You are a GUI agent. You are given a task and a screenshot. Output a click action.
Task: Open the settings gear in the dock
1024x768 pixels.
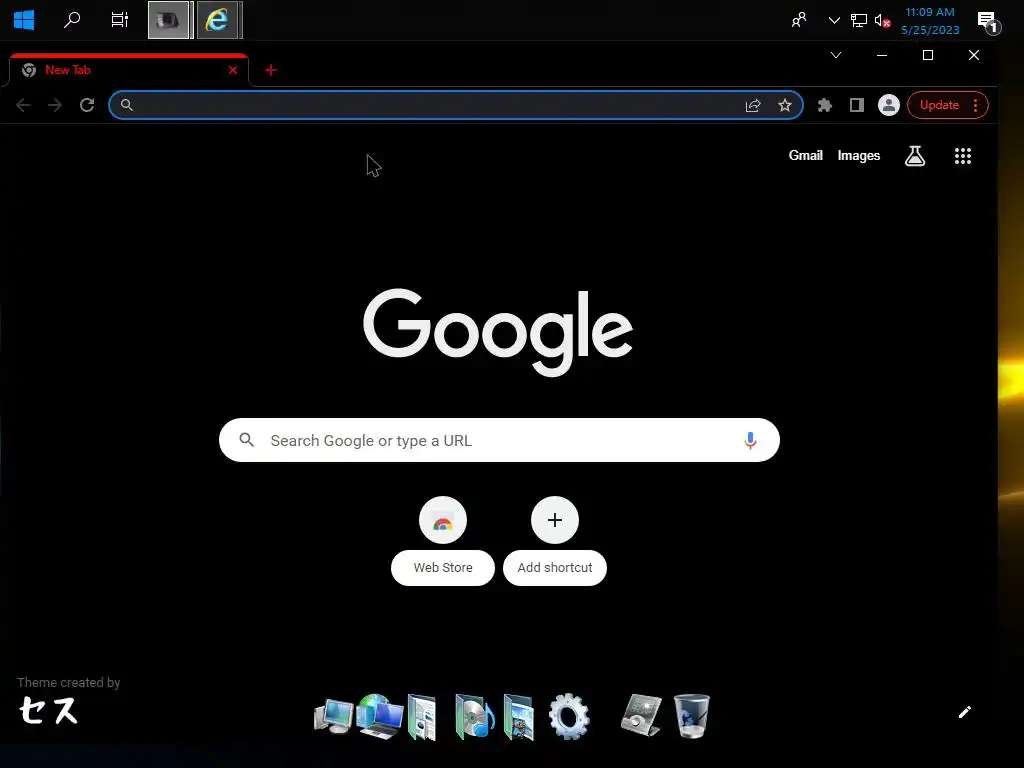tap(569, 716)
